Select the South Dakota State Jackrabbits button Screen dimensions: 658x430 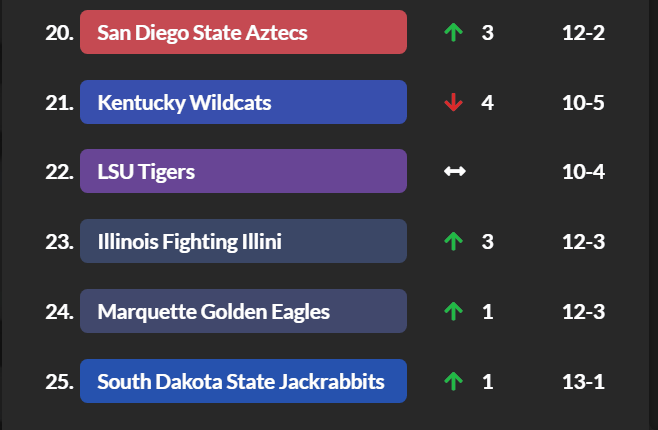tap(243, 381)
